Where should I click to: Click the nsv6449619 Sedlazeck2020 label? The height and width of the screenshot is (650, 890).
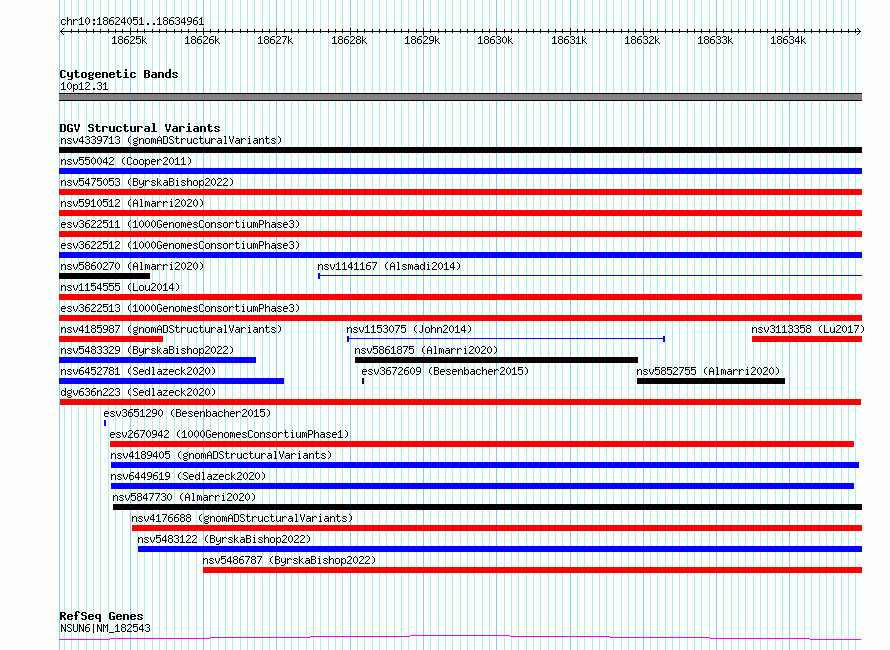click(x=188, y=476)
